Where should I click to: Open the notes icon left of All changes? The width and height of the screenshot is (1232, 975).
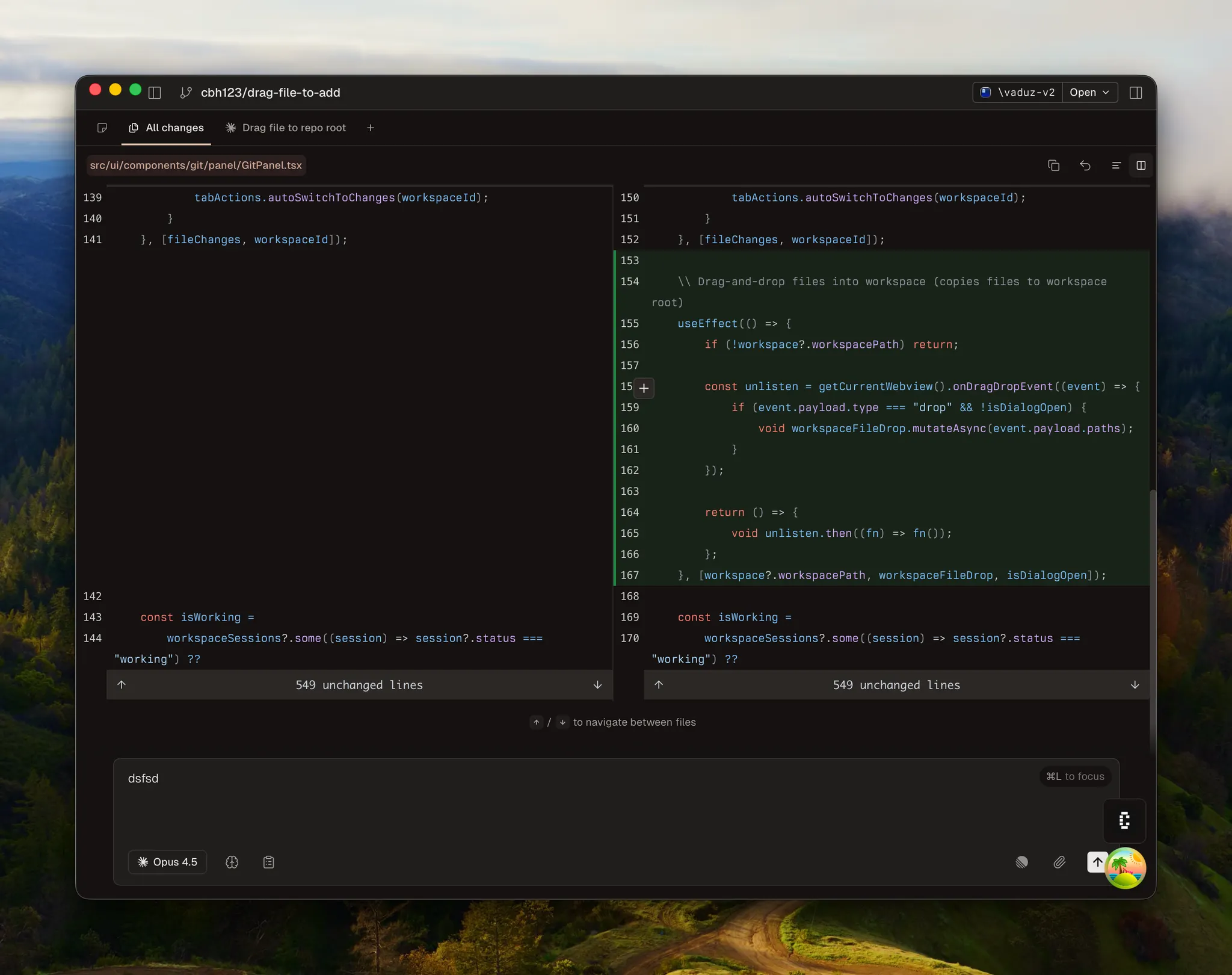click(x=102, y=128)
